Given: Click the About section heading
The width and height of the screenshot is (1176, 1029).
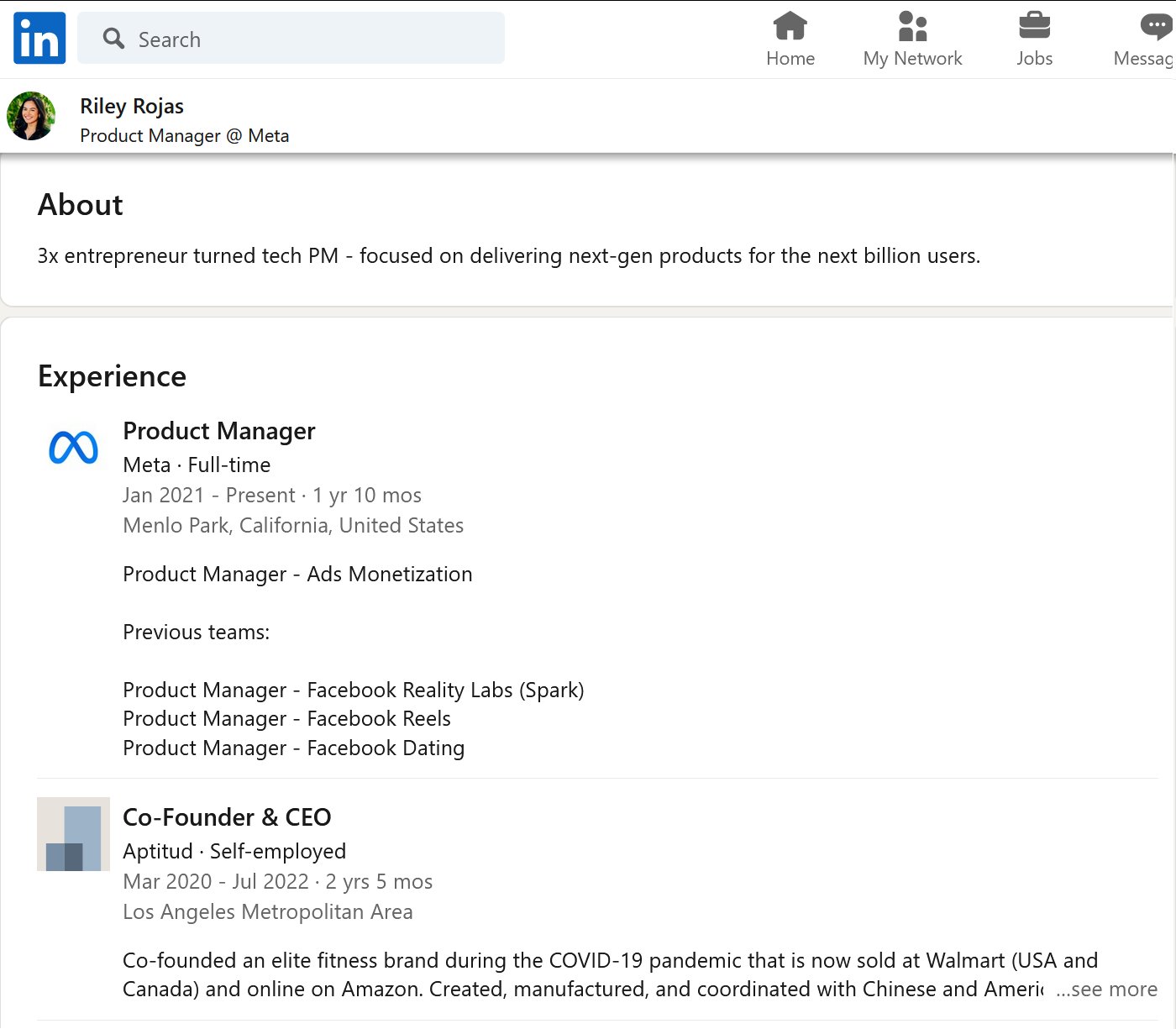Looking at the screenshot, I should point(81,205).
